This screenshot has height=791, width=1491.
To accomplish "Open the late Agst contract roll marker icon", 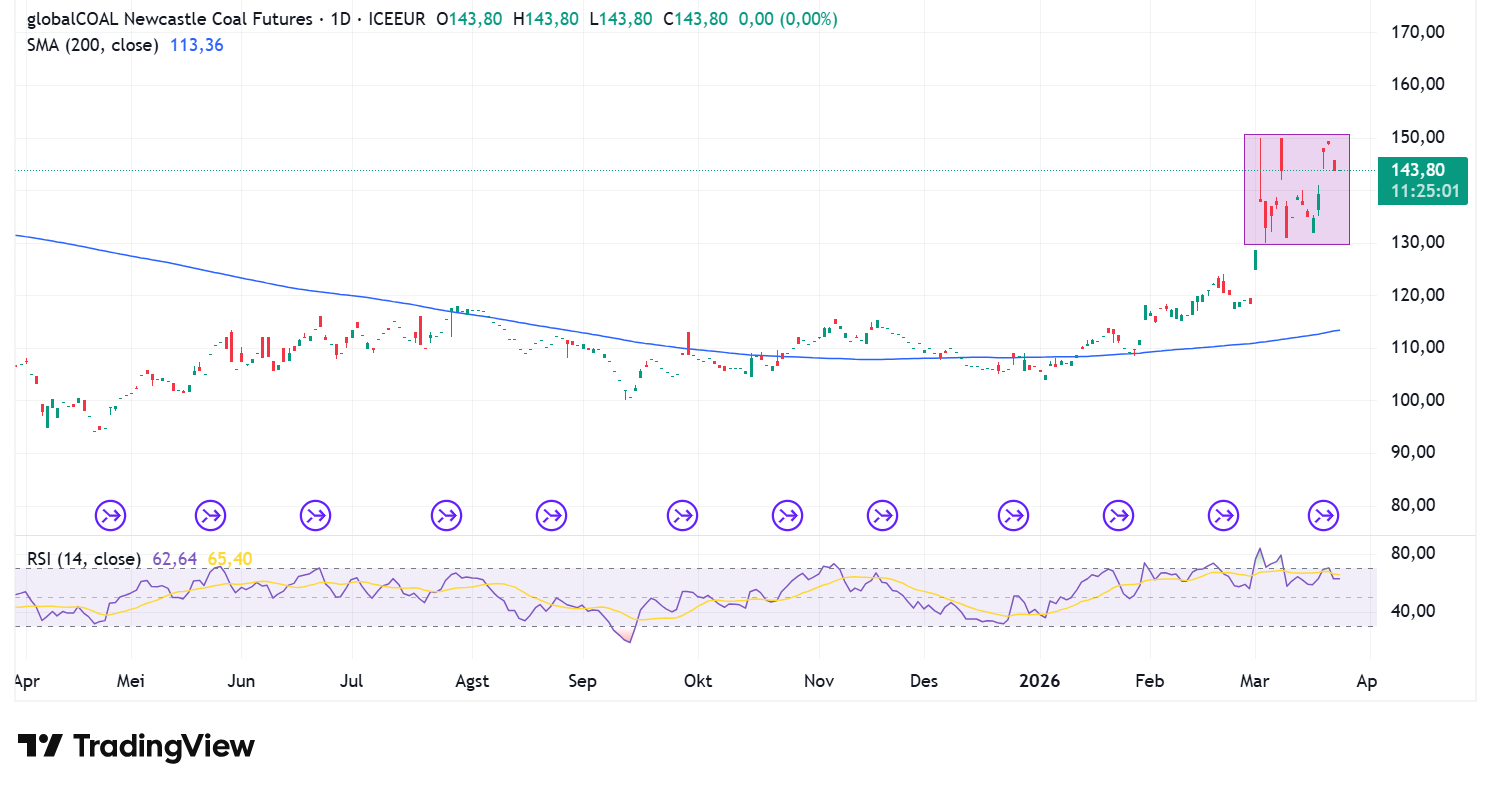I will pos(551,516).
